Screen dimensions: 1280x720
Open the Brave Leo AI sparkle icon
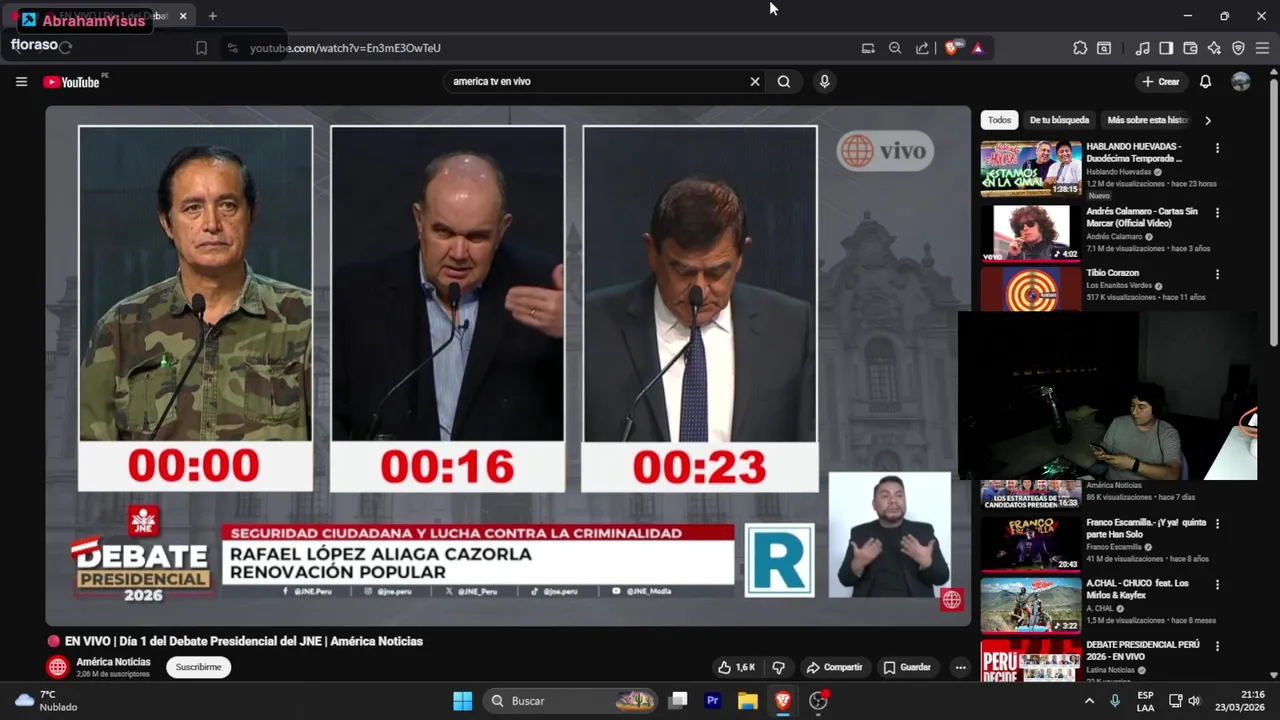click(1214, 48)
